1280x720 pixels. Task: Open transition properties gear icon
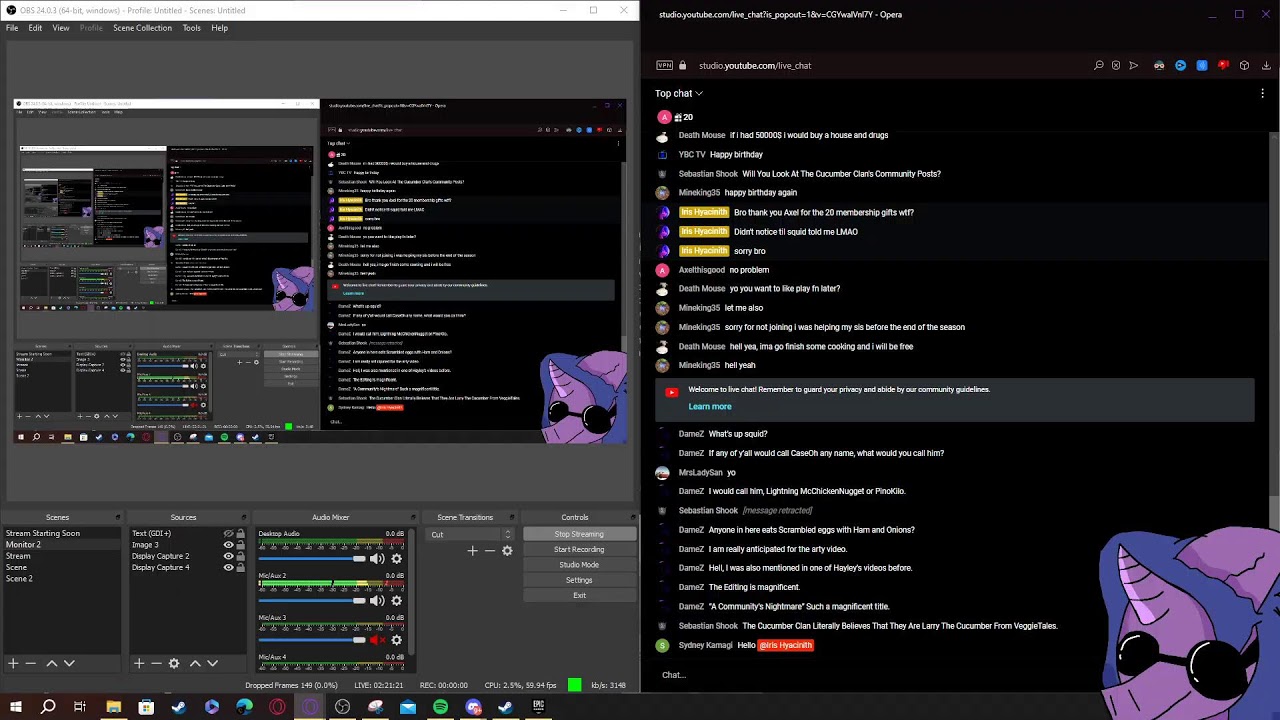pos(507,550)
